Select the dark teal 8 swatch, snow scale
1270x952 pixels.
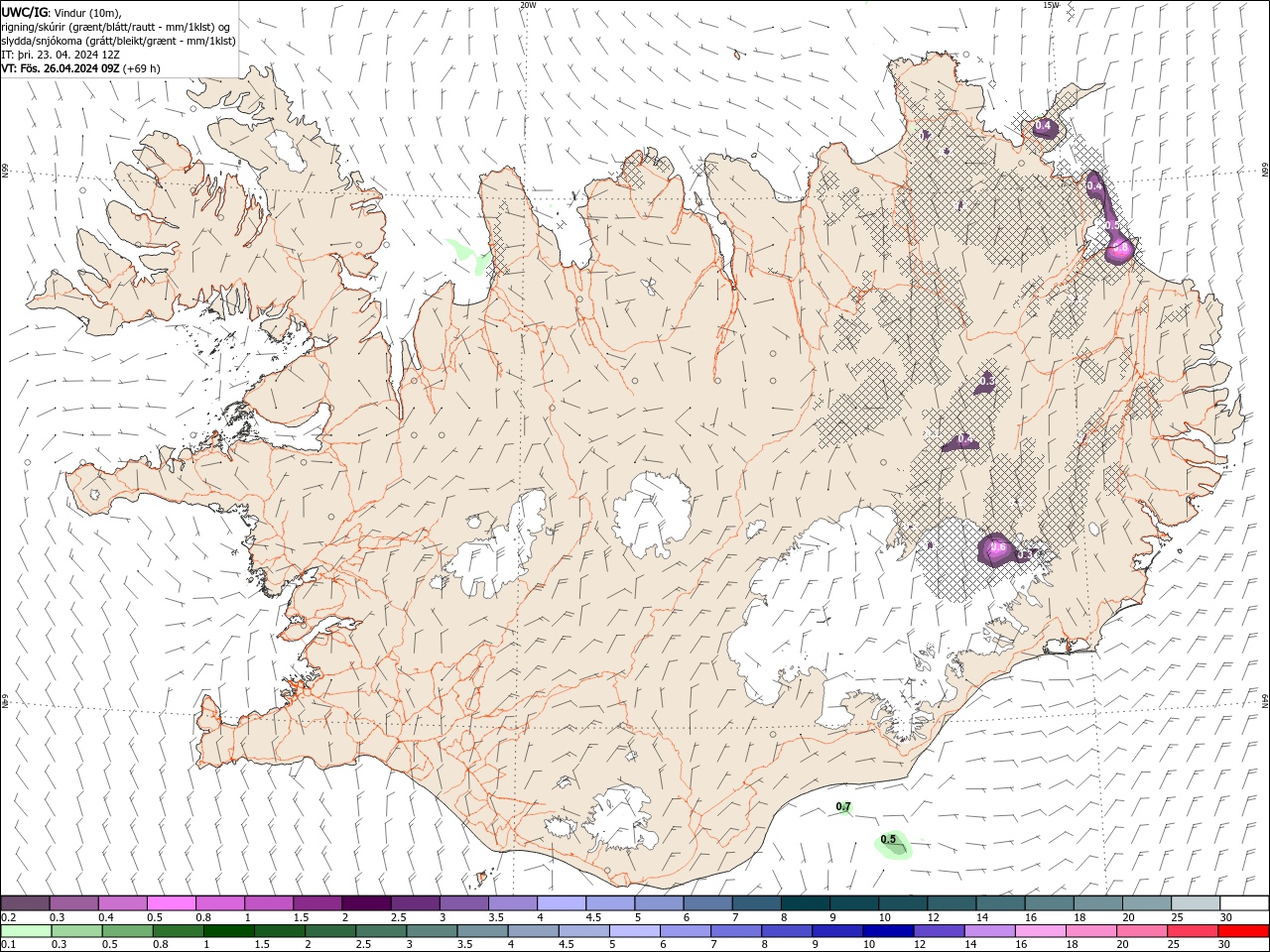pos(806,903)
